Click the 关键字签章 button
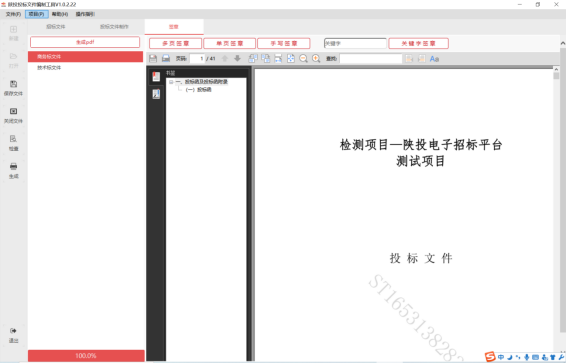 [418, 43]
